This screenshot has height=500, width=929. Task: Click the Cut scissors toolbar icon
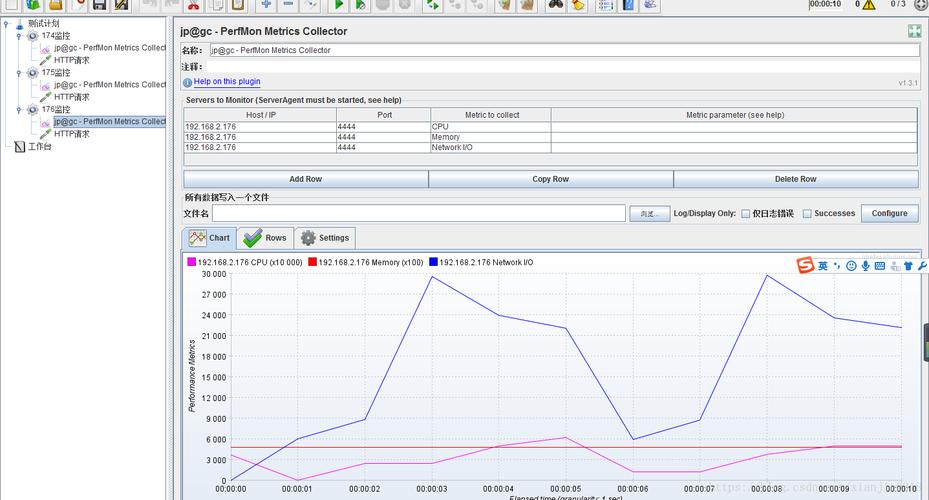[193, 5]
